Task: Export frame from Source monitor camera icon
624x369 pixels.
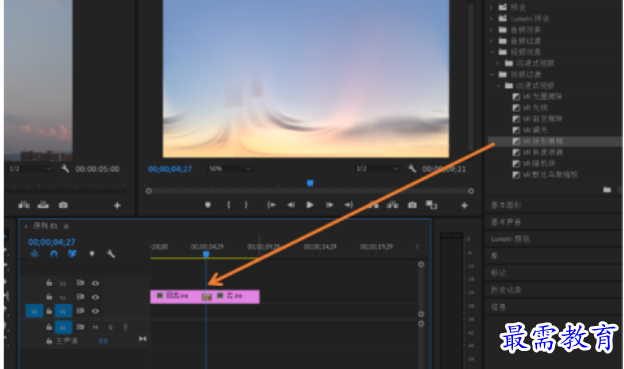Action: click(63, 205)
